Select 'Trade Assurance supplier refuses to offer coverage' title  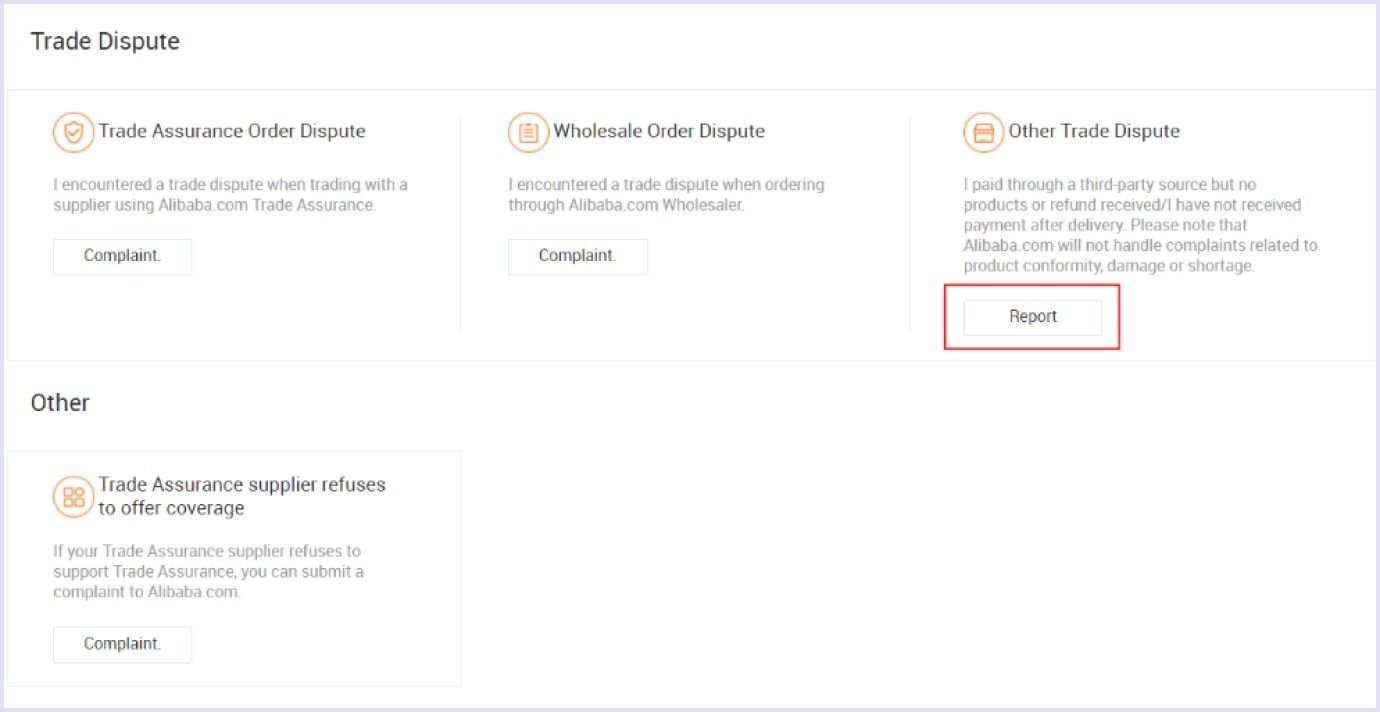click(x=242, y=496)
